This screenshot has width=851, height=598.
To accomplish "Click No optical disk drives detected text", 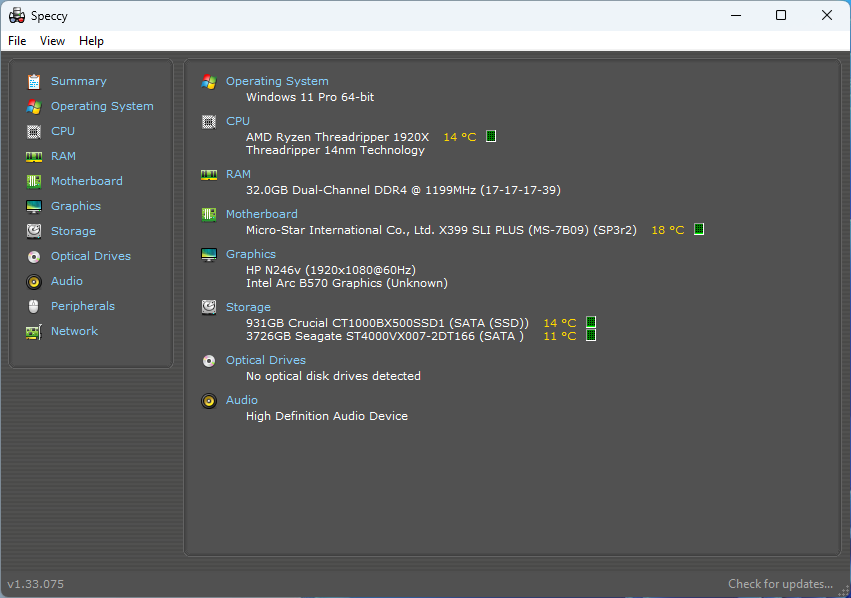I will click(x=333, y=376).
